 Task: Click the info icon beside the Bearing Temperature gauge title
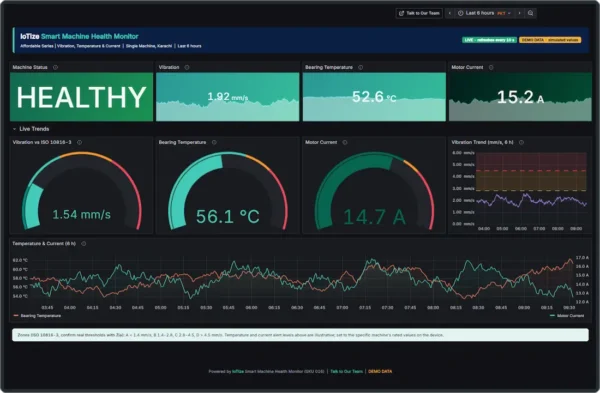[214, 142]
